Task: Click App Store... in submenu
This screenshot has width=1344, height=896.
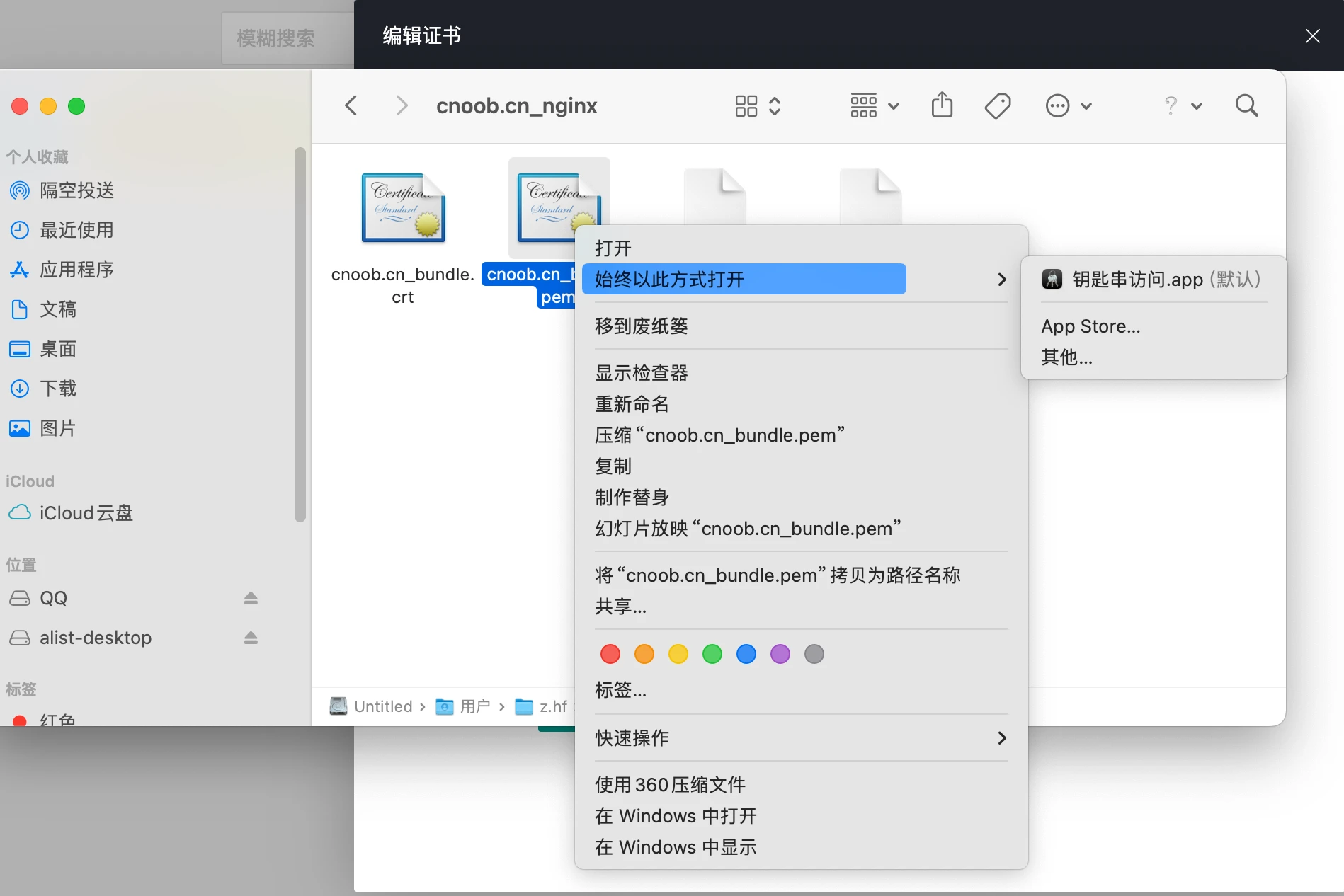Action: coord(1090,326)
